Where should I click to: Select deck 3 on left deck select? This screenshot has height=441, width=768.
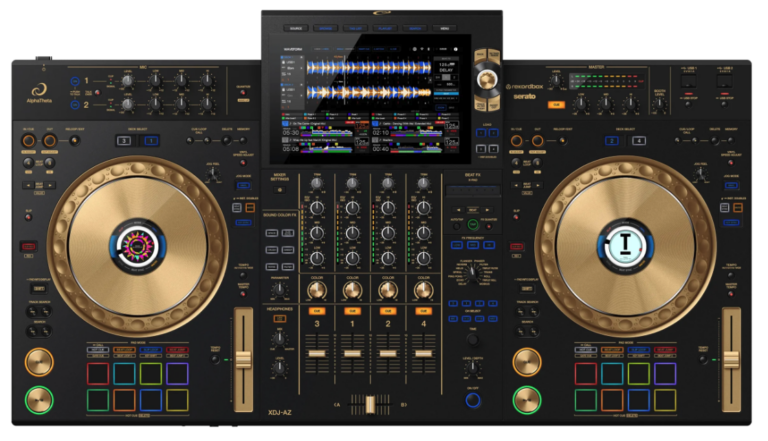coord(123,141)
